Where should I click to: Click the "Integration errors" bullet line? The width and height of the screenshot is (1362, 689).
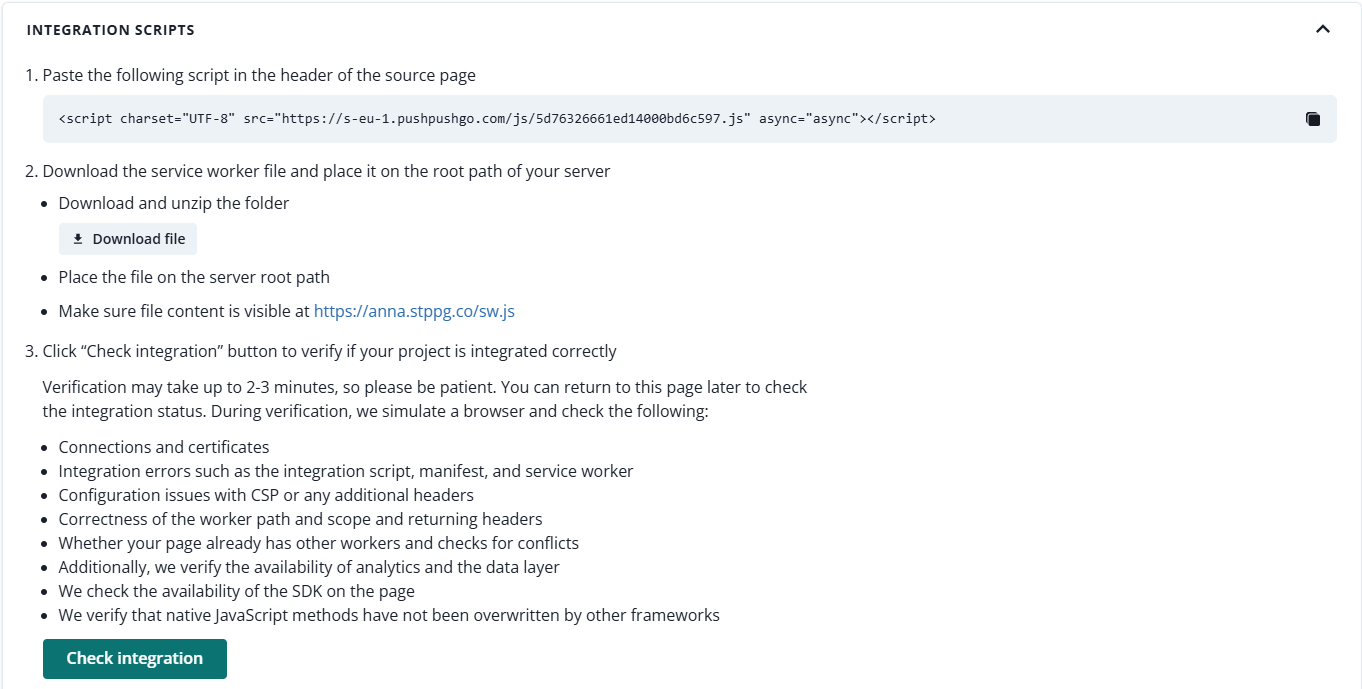346,471
